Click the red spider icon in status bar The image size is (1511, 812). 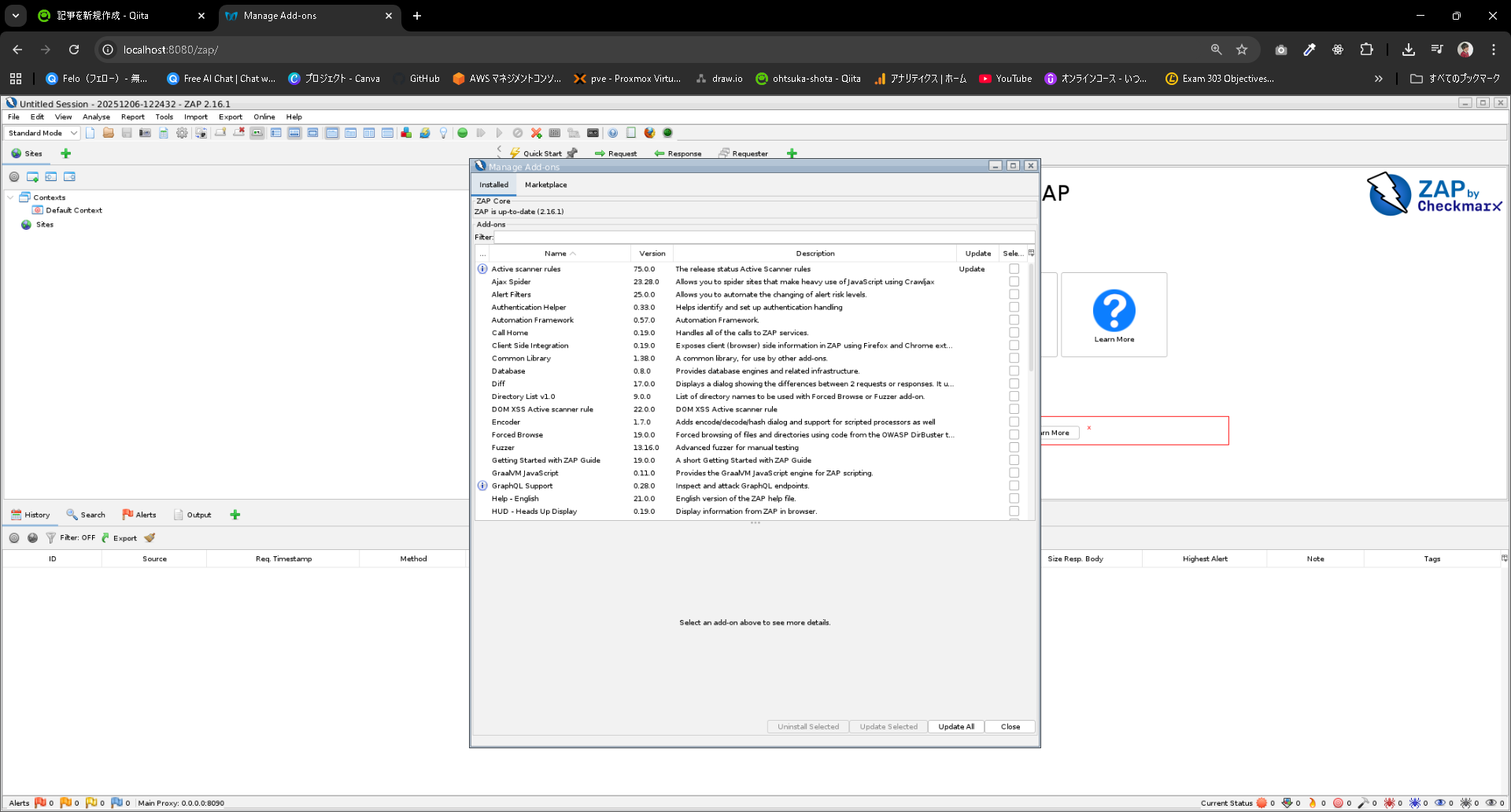click(1389, 803)
